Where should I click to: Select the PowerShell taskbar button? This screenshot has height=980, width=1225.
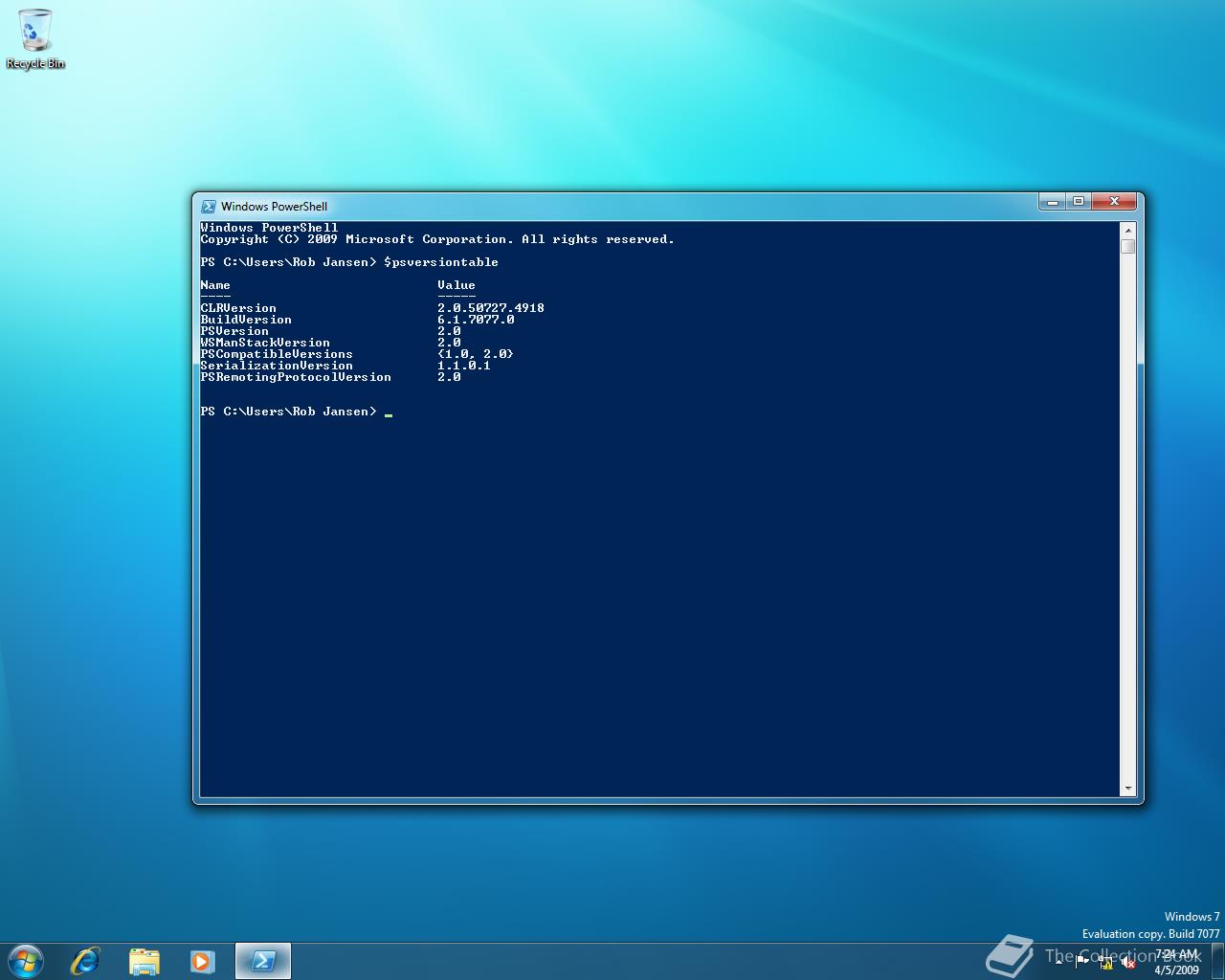click(x=263, y=961)
